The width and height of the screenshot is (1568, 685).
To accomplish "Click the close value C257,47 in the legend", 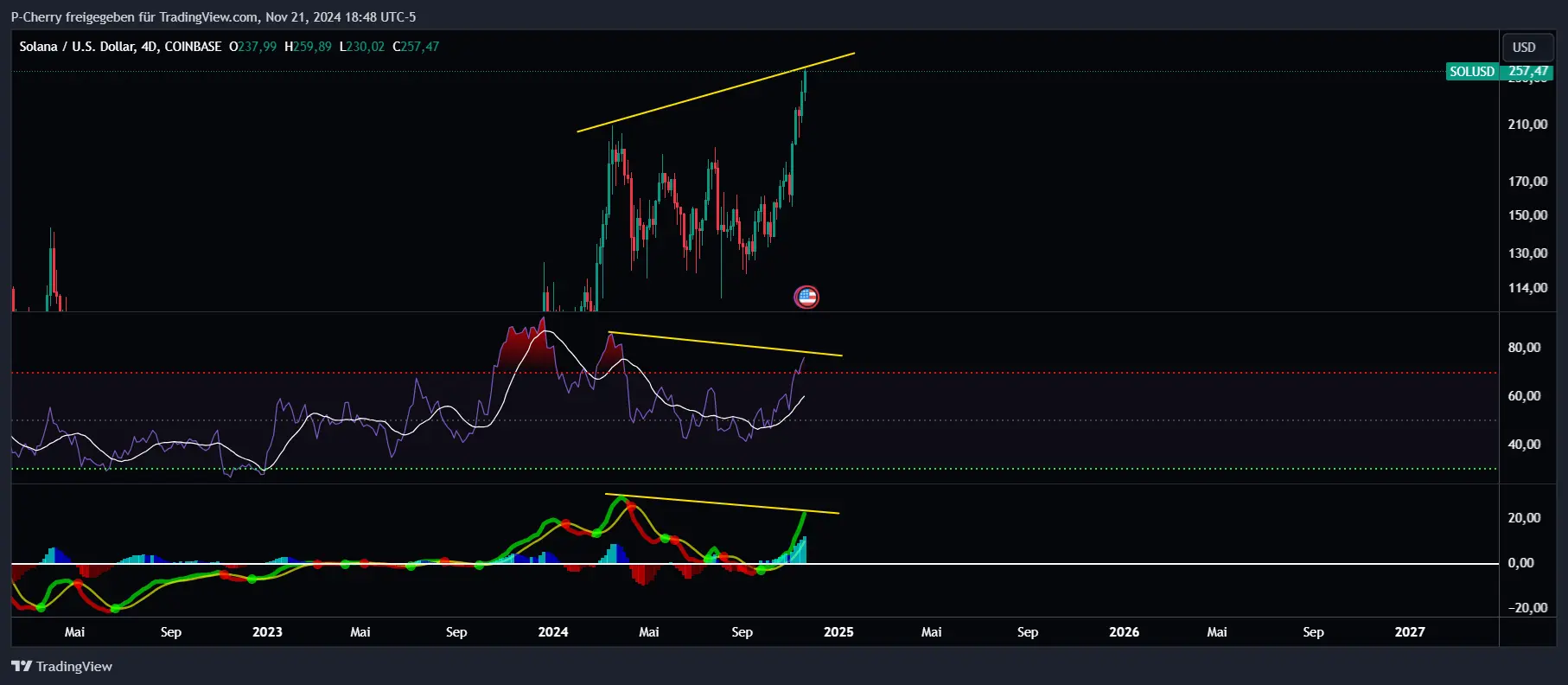I will pyautogui.click(x=416, y=47).
